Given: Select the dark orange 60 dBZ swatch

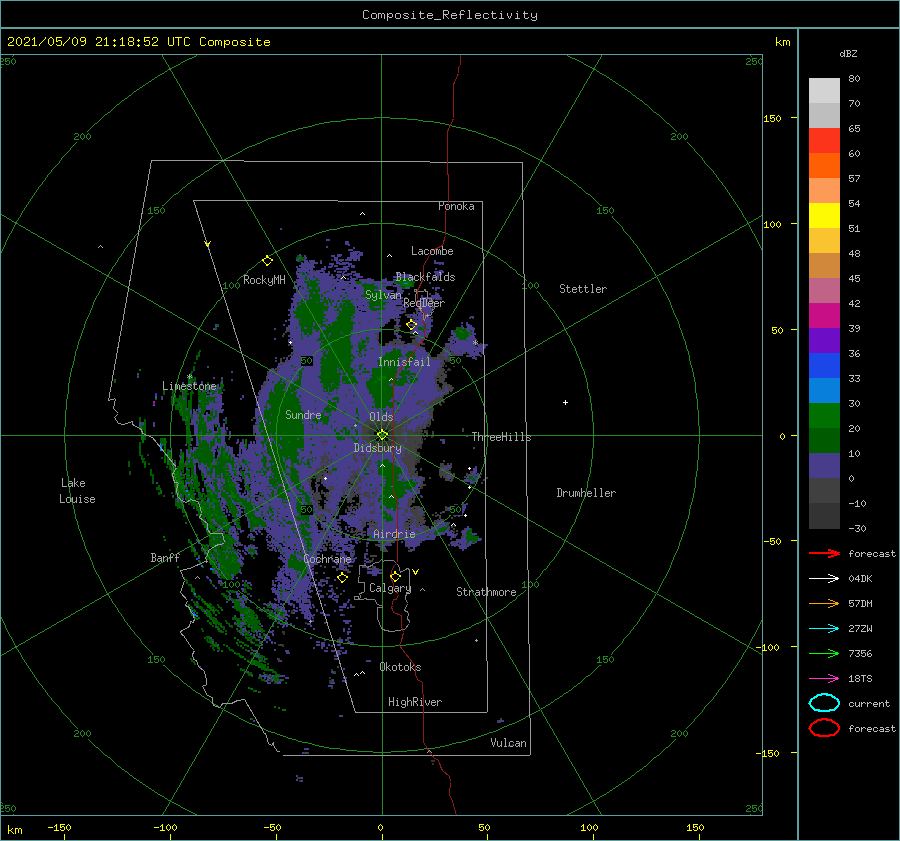Looking at the screenshot, I should pos(824,166).
